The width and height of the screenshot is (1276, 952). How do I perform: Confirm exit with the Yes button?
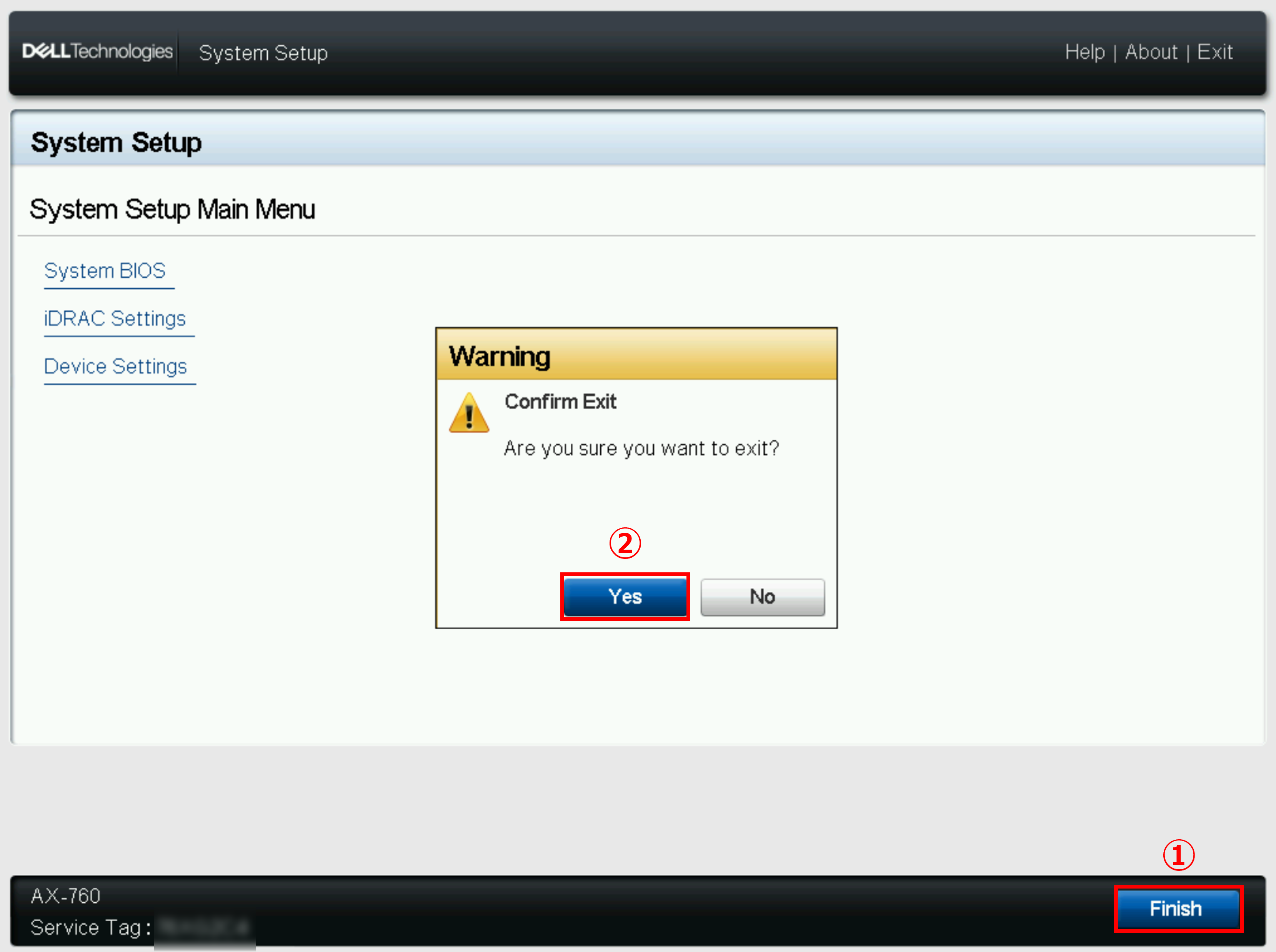tap(625, 597)
